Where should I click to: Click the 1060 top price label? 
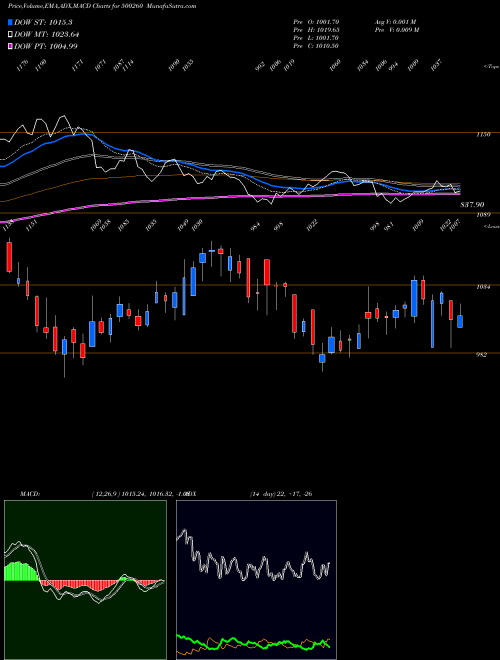(335, 65)
